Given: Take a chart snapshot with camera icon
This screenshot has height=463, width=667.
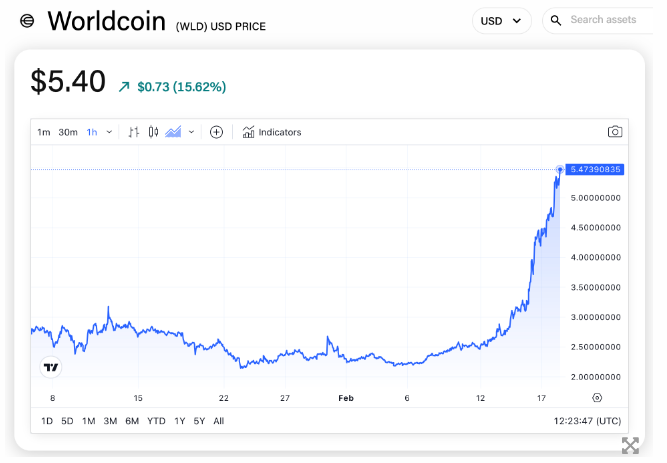Looking at the screenshot, I should [615, 132].
